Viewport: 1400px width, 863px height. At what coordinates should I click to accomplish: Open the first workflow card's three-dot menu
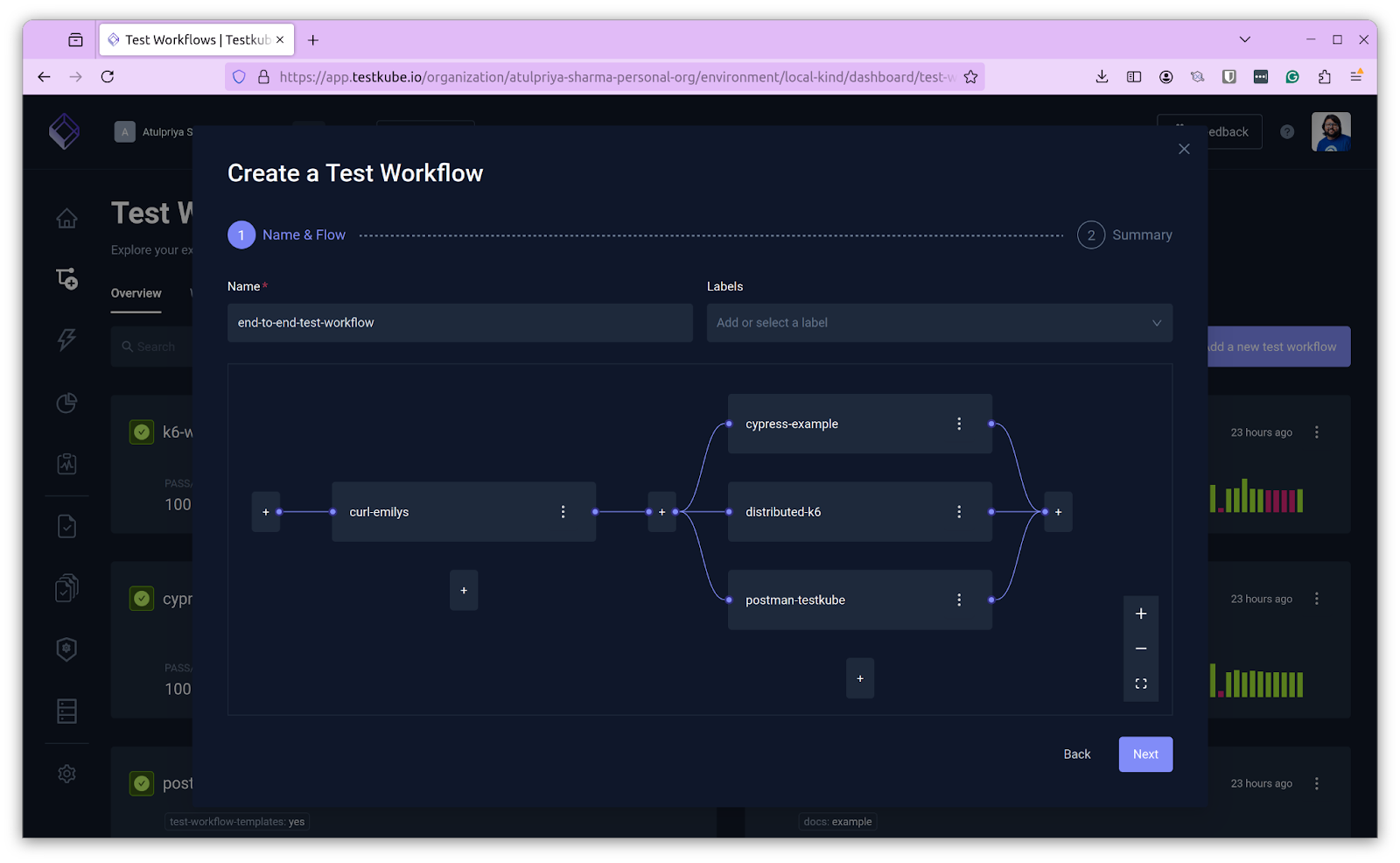click(1316, 432)
